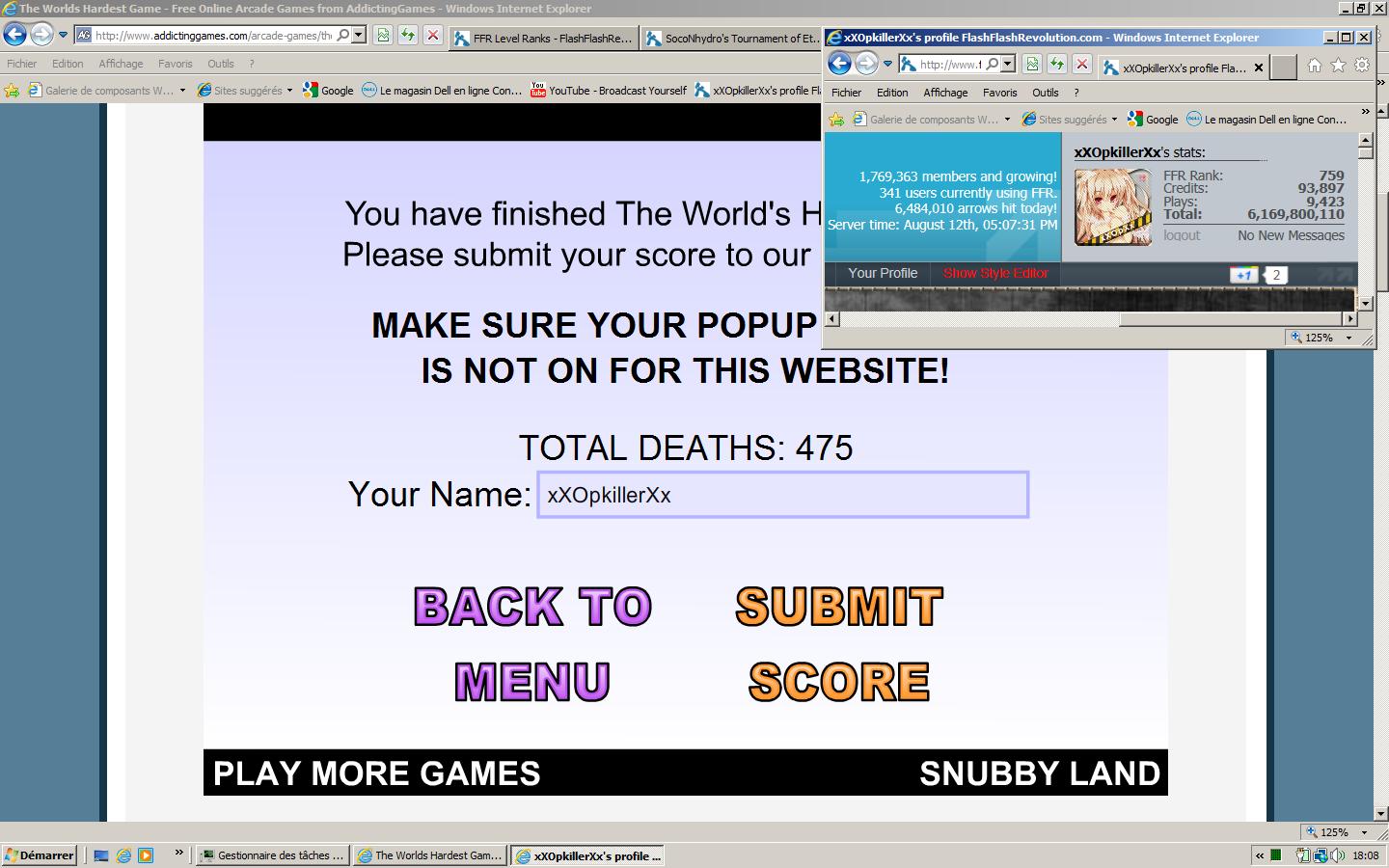
Task: Open Edition menu in profile window
Action: click(892, 93)
